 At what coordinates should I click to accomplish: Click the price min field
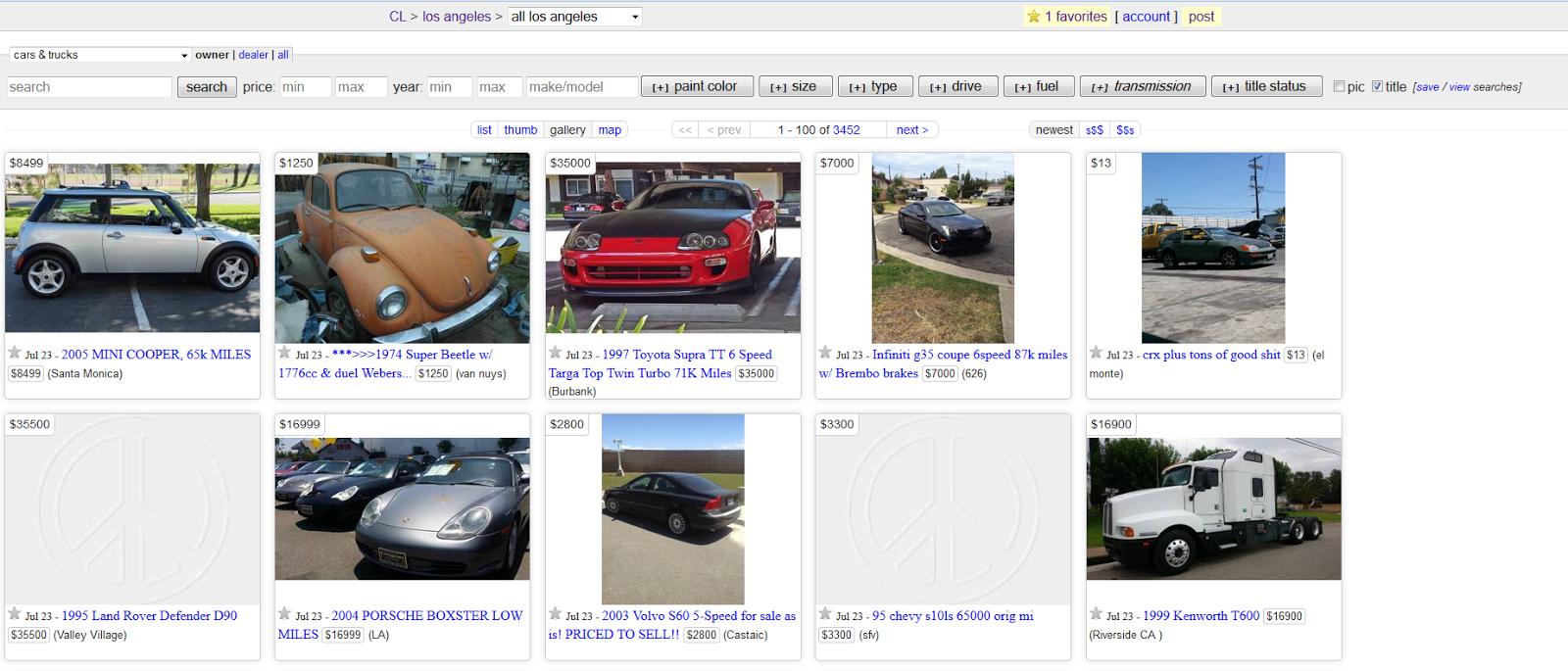(306, 86)
